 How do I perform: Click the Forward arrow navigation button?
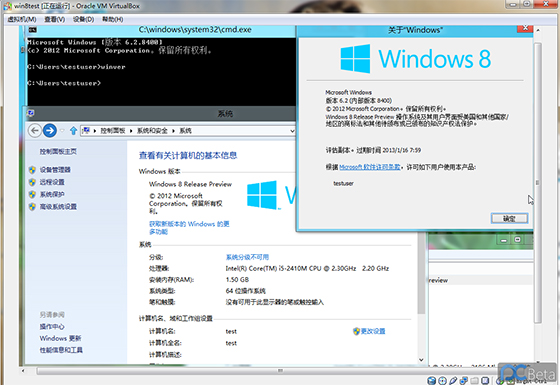pos(50,131)
